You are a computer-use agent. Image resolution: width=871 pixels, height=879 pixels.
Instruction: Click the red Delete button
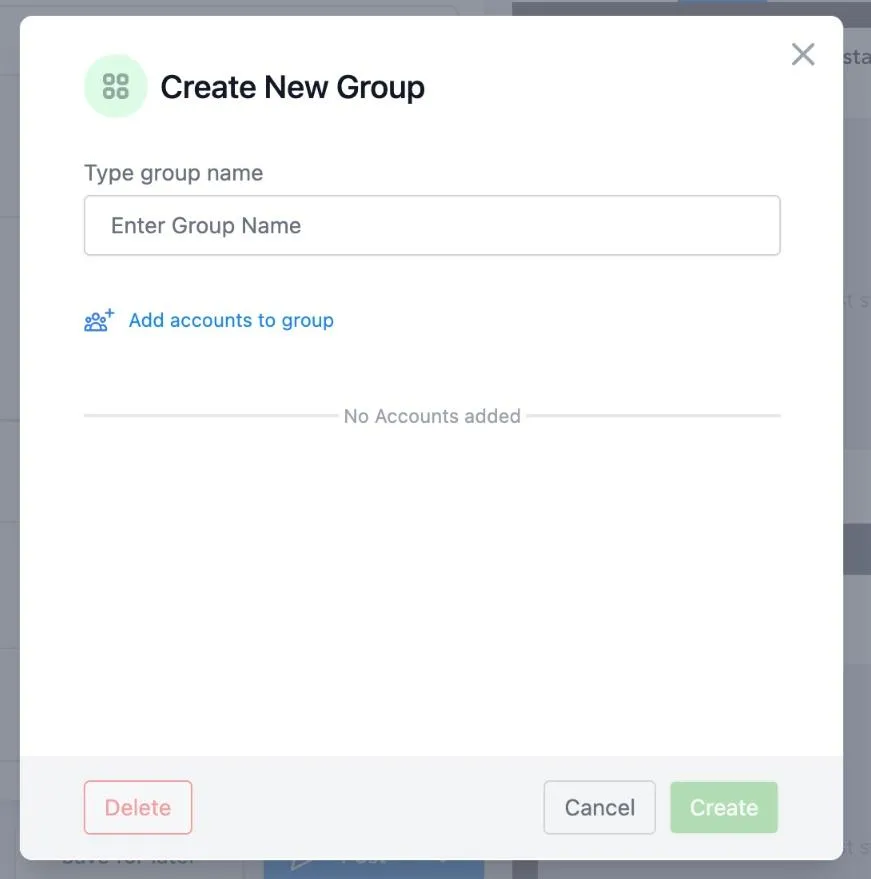(138, 807)
